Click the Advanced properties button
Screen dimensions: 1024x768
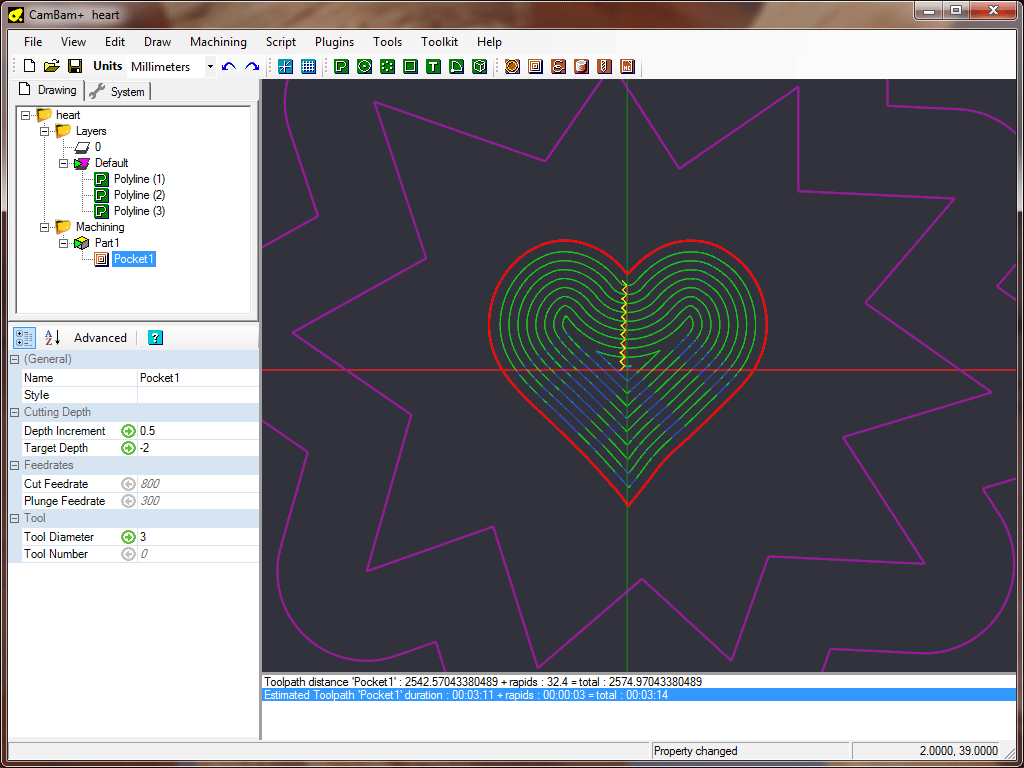coord(100,338)
